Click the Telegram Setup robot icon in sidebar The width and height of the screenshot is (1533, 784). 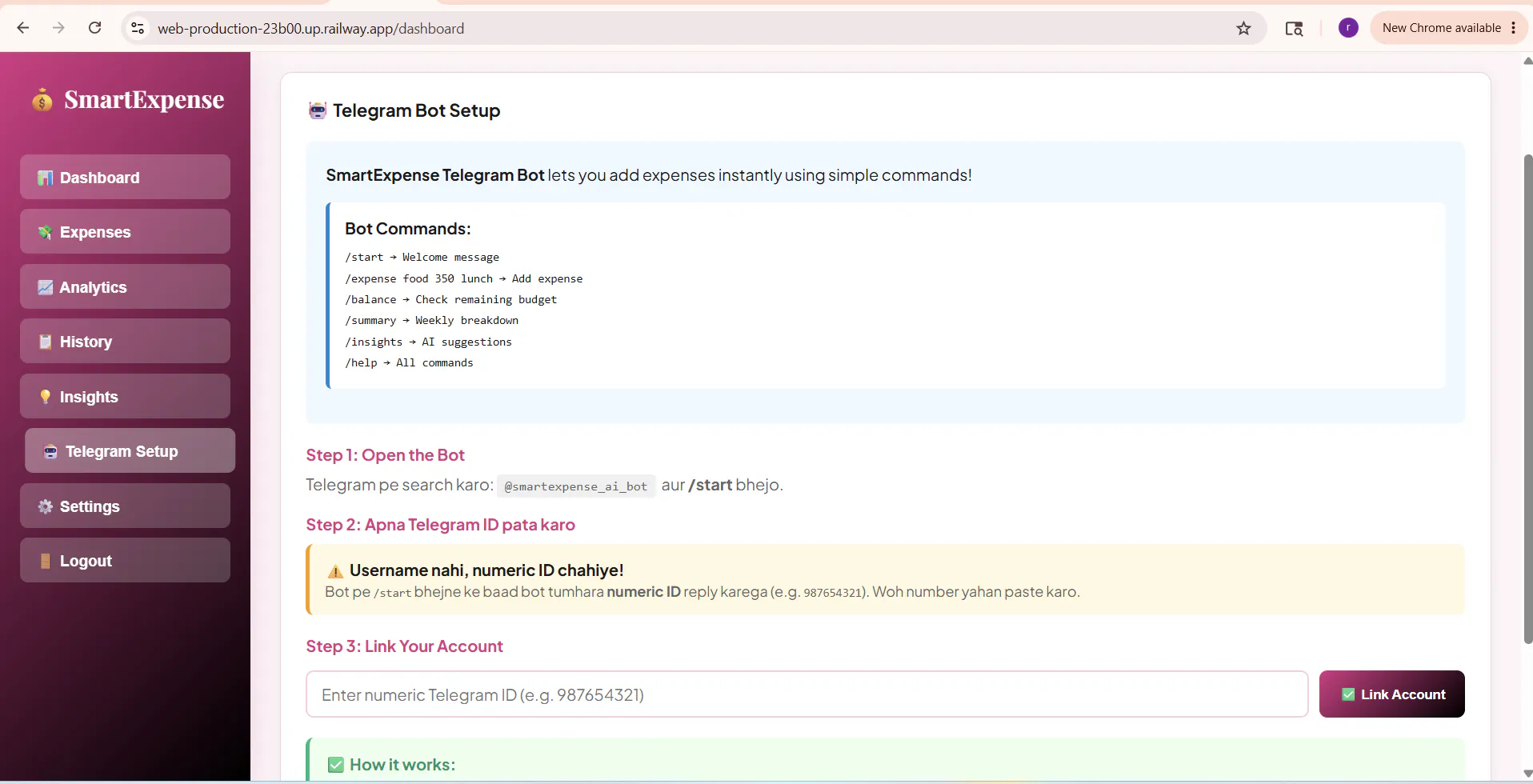click(50, 451)
